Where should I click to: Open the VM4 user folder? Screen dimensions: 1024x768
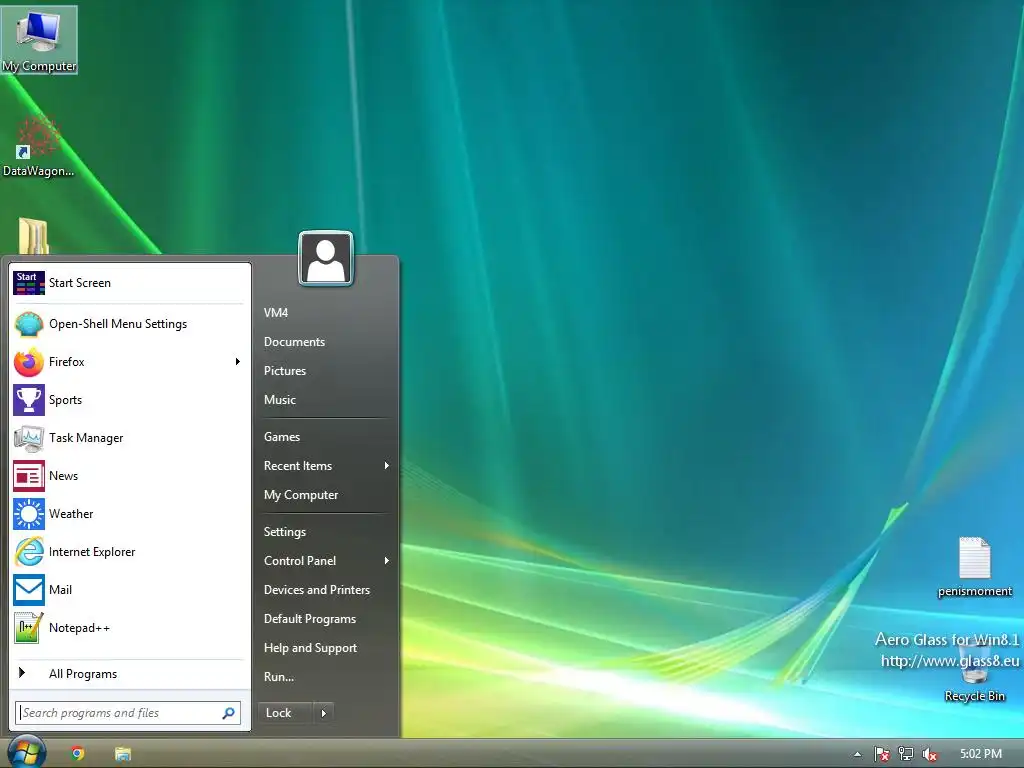coord(276,313)
